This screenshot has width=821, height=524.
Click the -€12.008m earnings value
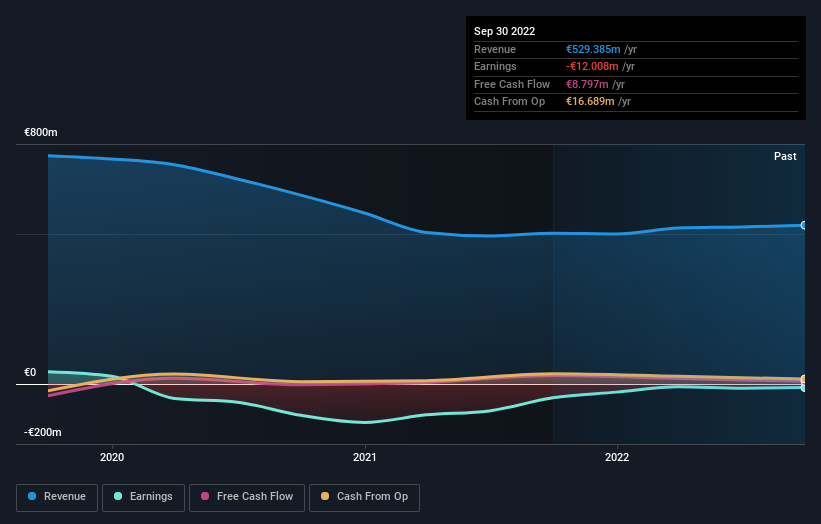[x=592, y=66]
